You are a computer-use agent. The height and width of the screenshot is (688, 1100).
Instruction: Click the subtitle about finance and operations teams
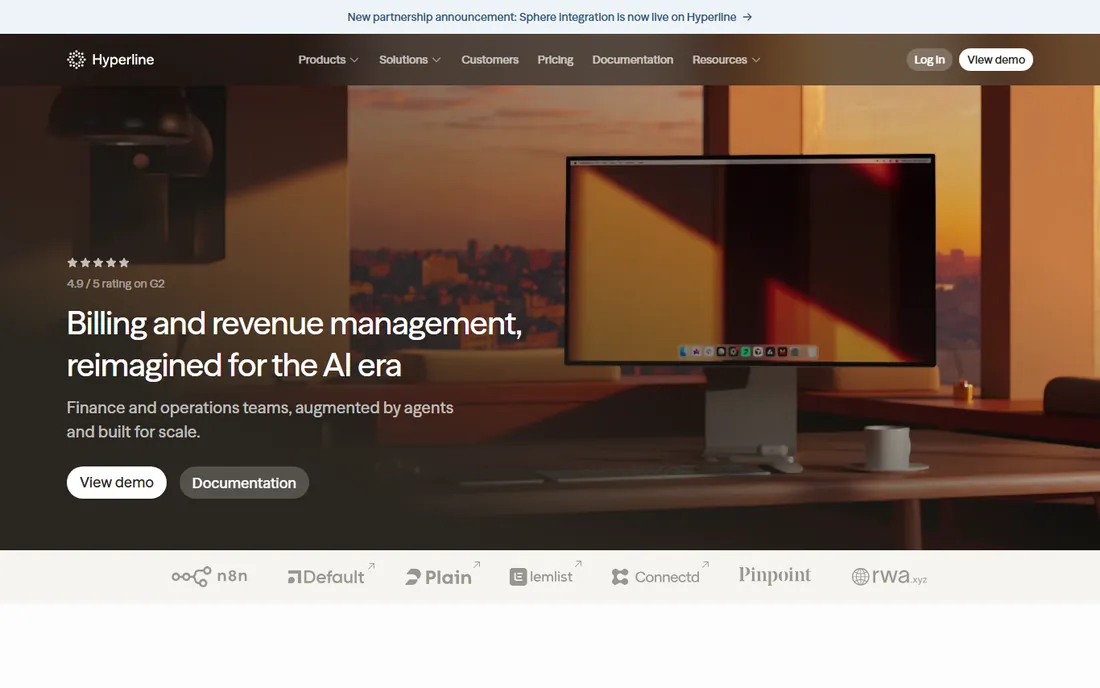click(260, 419)
